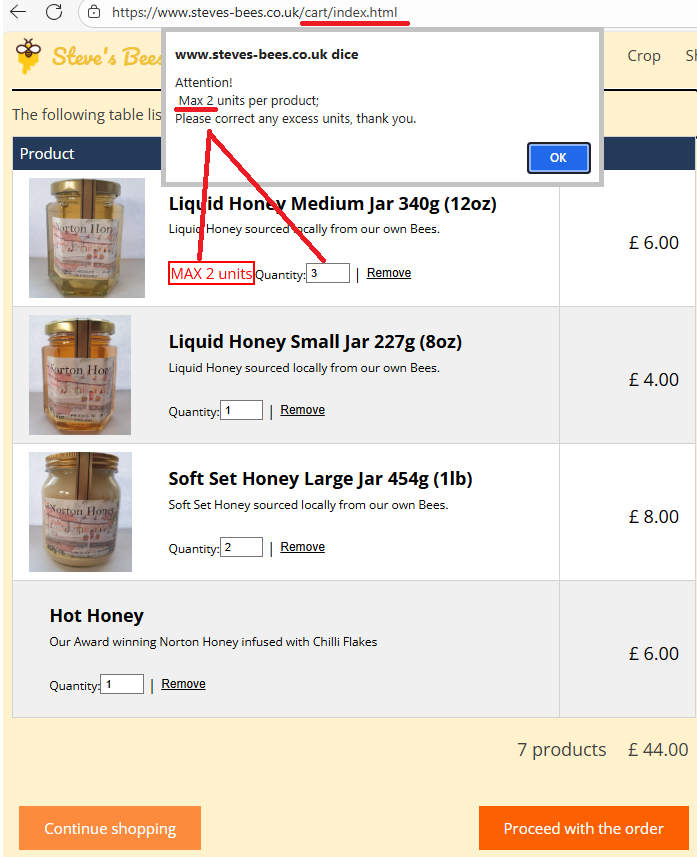The width and height of the screenshot is (697, 857).
Task: Click the Liquid Honey Medium Jar thumbnail
Action: click(x=87, y=238)
